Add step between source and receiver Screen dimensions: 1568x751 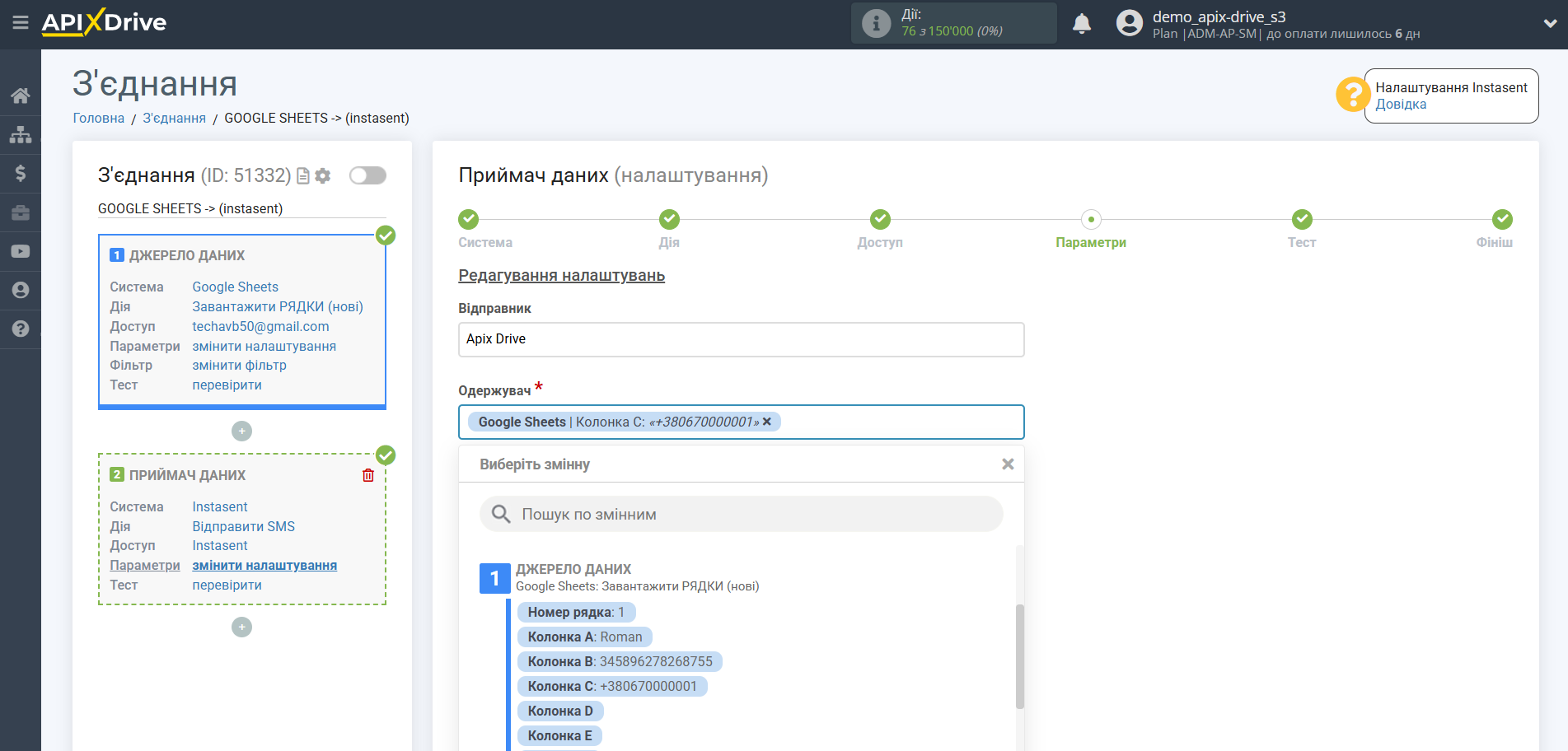(x=241, y=431)
